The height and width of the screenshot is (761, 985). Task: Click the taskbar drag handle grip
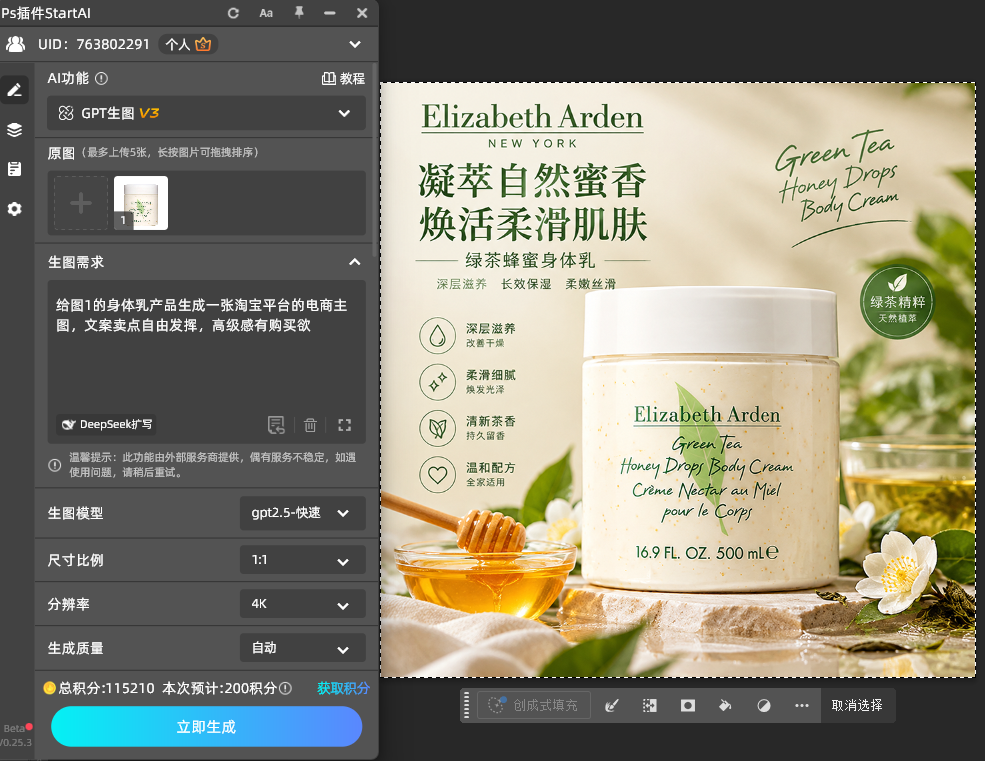point(466,705)
